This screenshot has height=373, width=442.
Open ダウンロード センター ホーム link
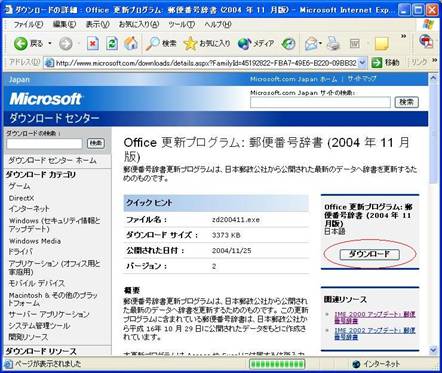coord(52,160)
